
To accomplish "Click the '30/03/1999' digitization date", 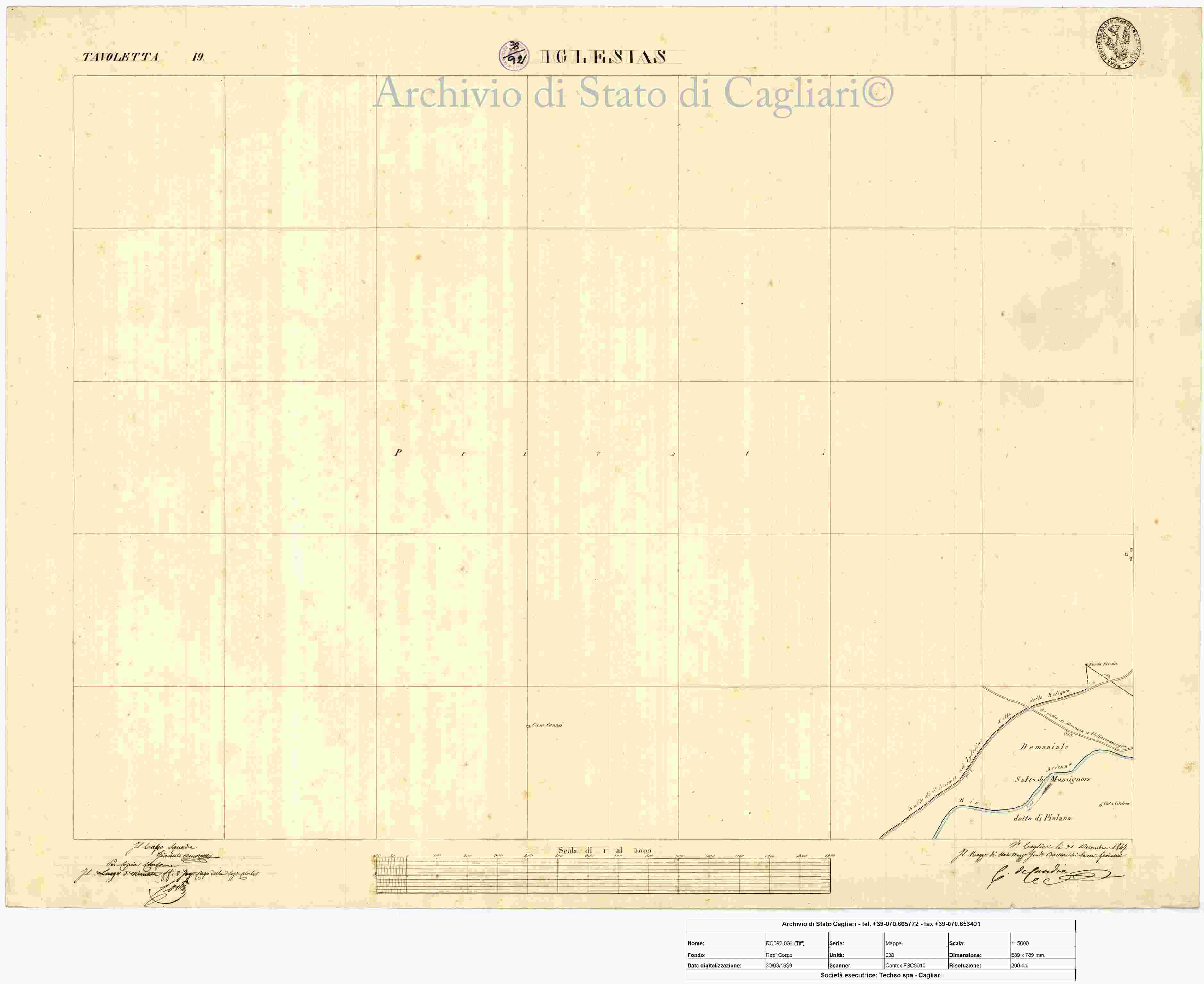I will pyautogui.click(x=779, y=965).
